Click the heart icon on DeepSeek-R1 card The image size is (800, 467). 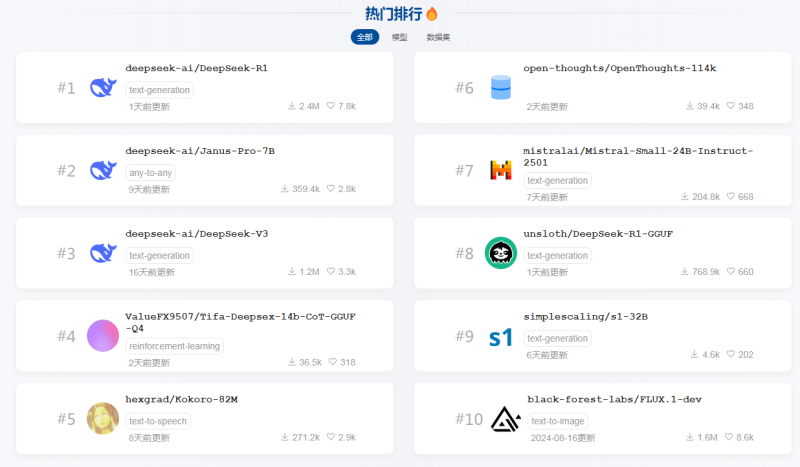(331, 106)
